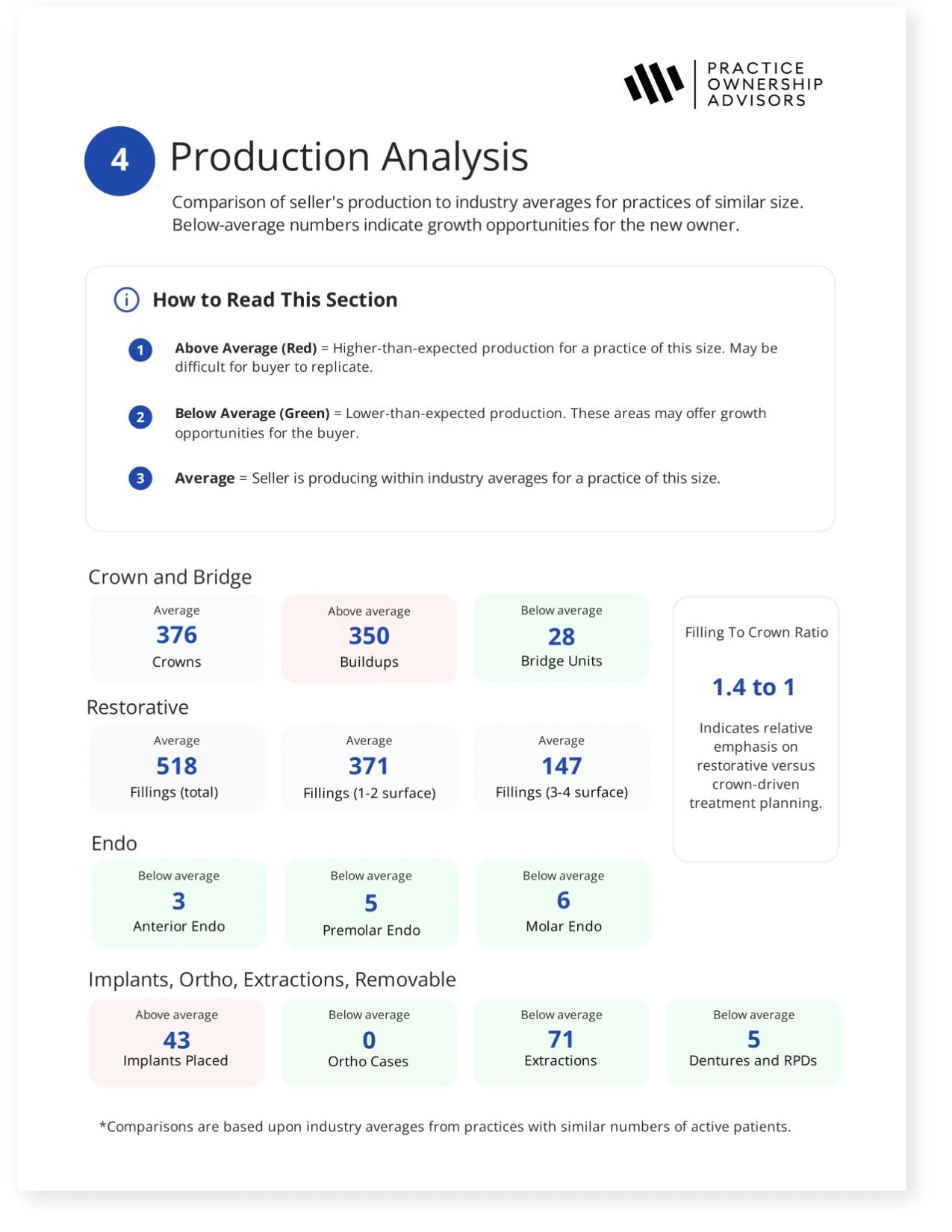This screenshot has height=1232, width=952.
Task: Click the numbered bullet 2 for Below Average
Action: 140,417
